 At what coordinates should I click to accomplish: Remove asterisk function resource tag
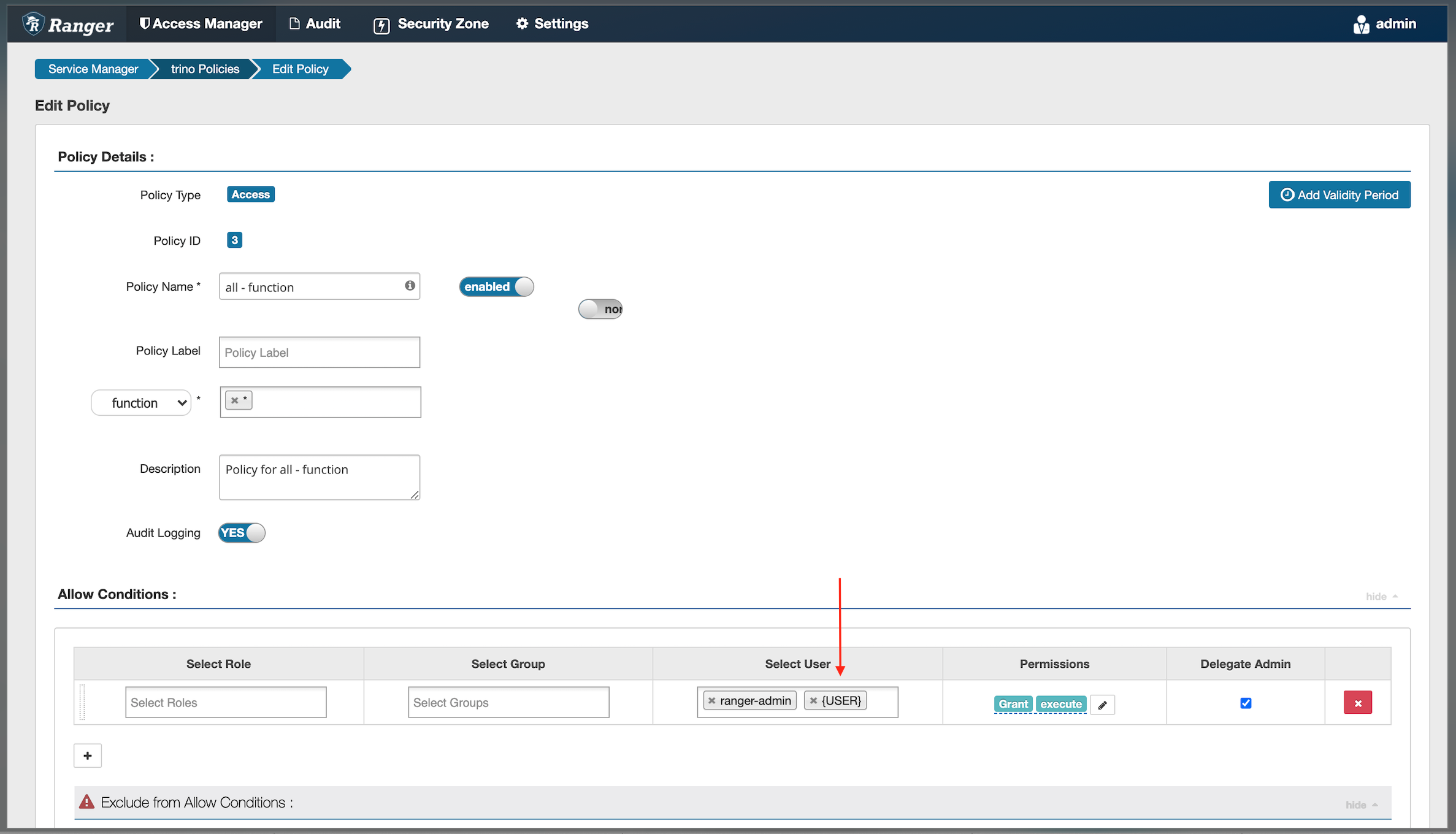coord(234,400)
